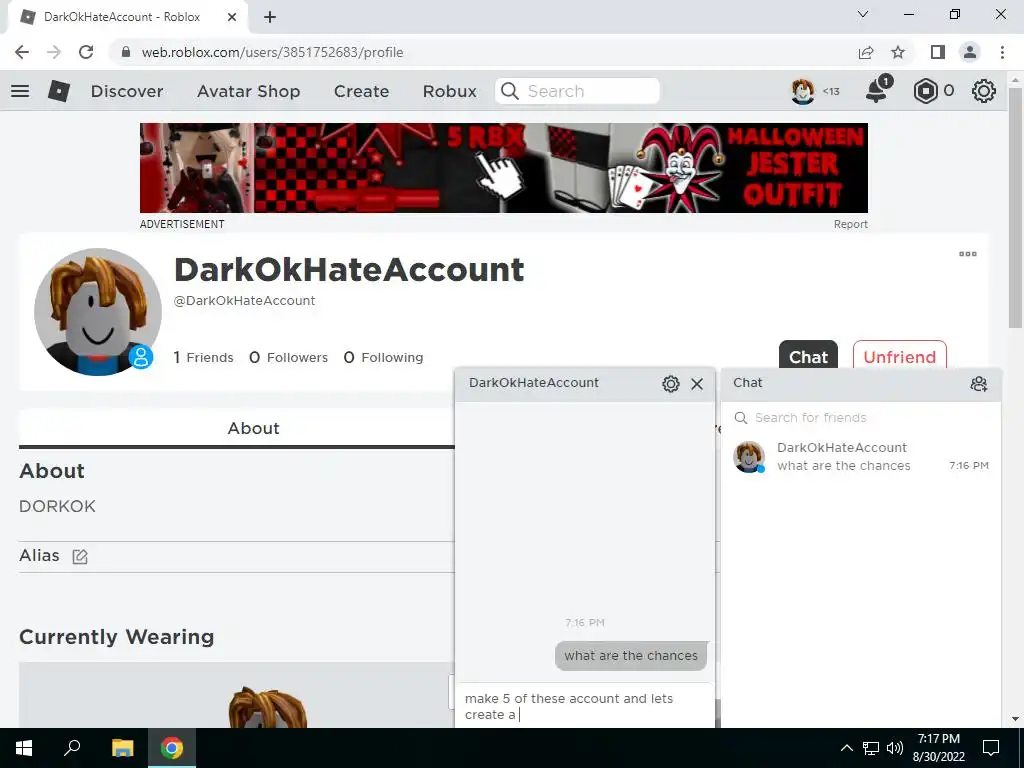1024x768 pixels.
Task: Open the Windows action center
Action: click(x=991, y=748)
